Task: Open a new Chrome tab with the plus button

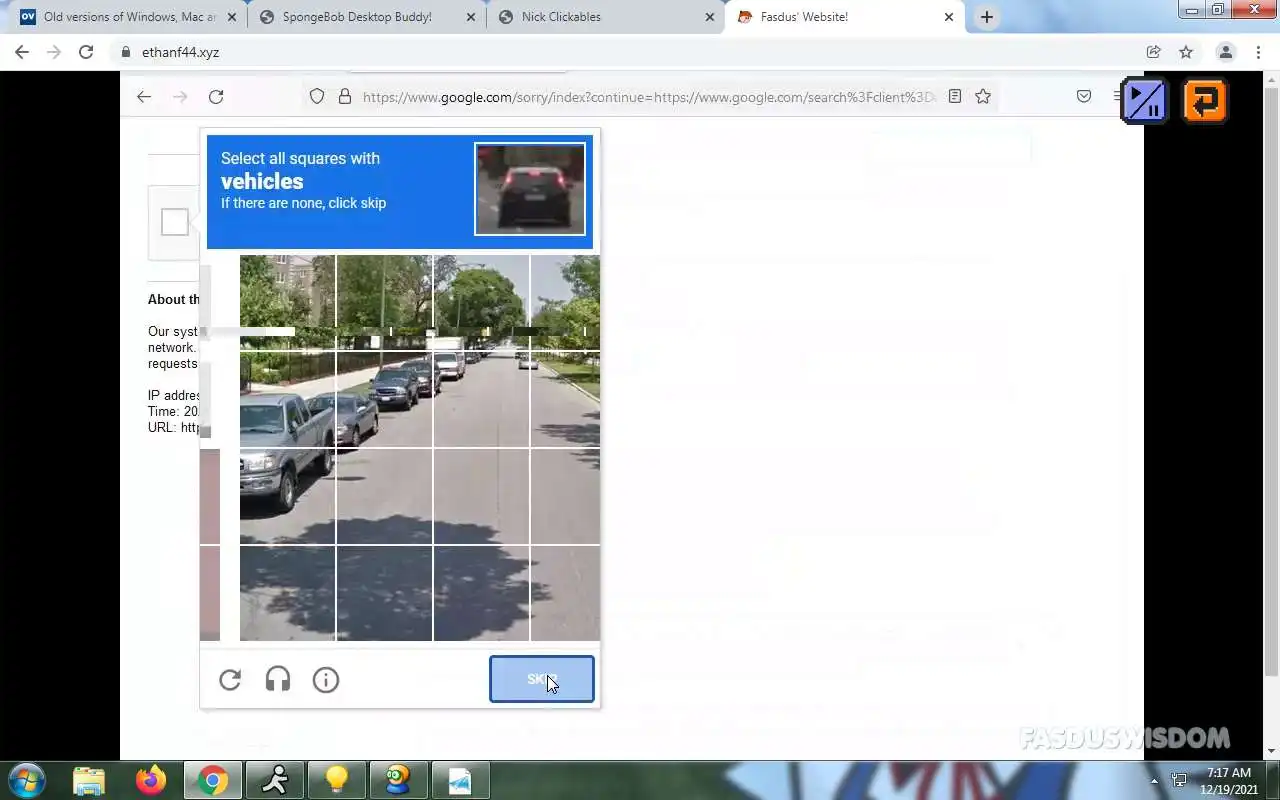Action: pos(987,17)
